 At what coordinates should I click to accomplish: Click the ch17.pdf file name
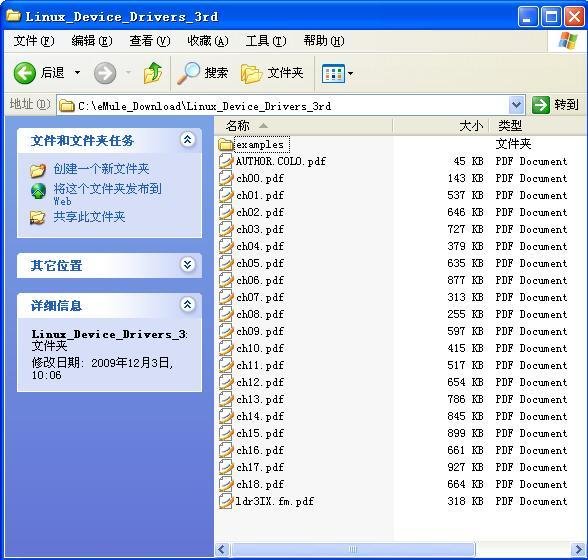tap(260, 467)
